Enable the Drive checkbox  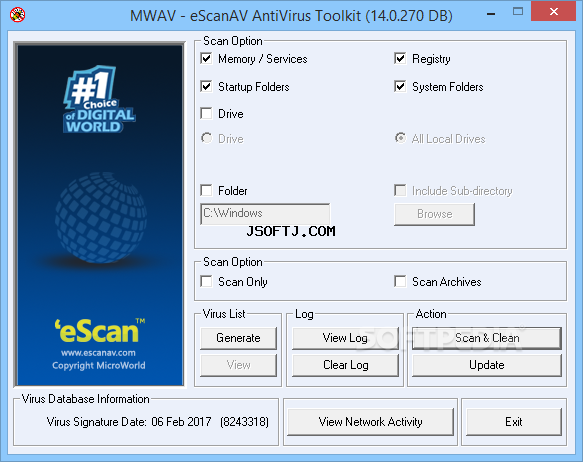(206, 113)
